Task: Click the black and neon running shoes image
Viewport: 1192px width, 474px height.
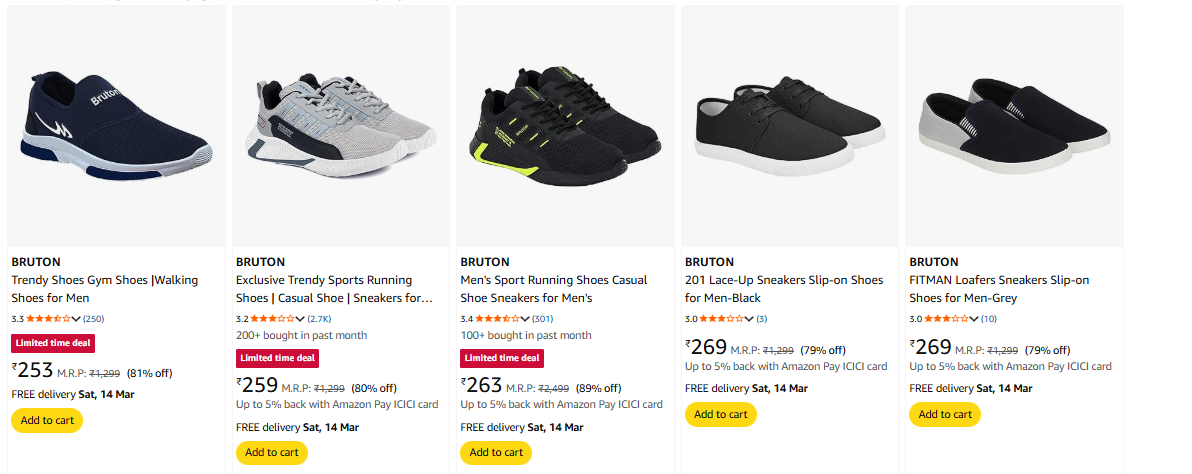Action: (x=565, y=125)
